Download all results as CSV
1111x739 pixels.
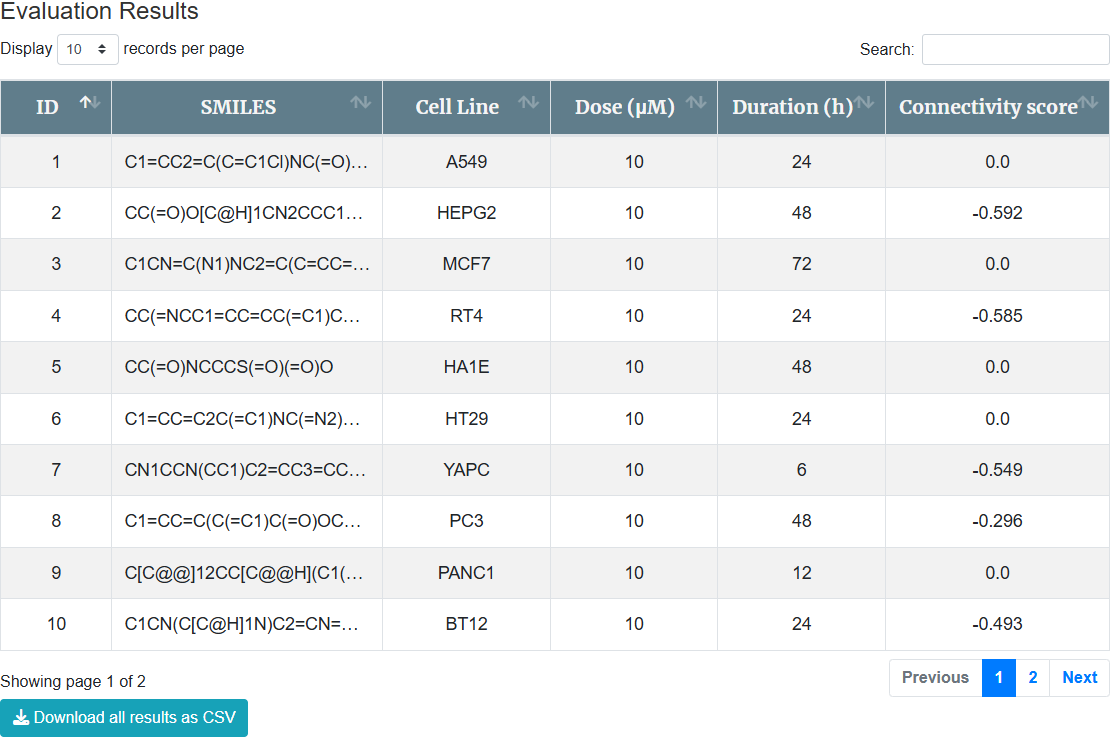coord(124,718)
